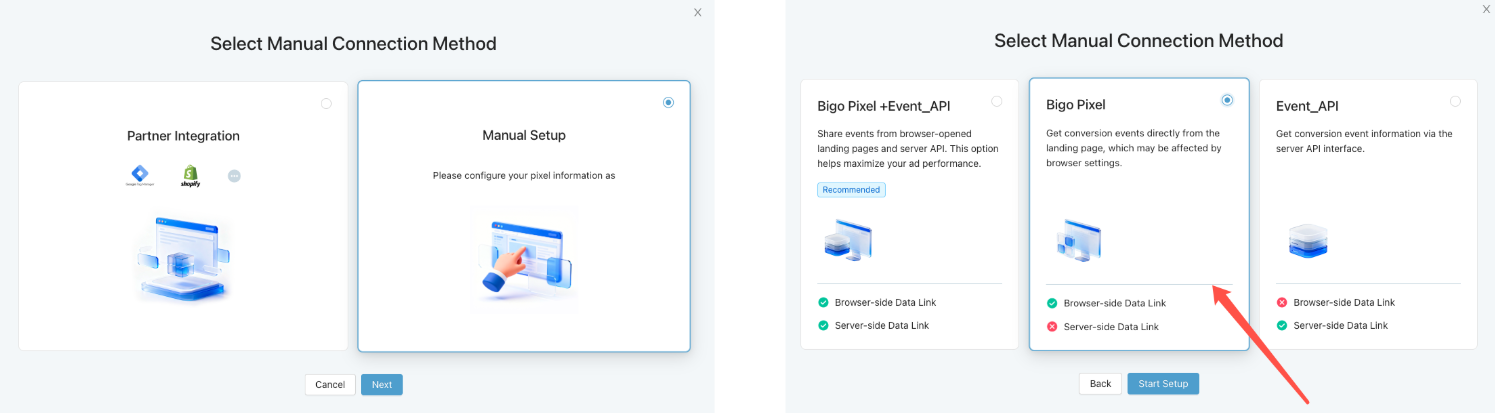The width and height of the screenshot is (1495, 413).
Task: Click the Start Setup button
Action: 1162,384
